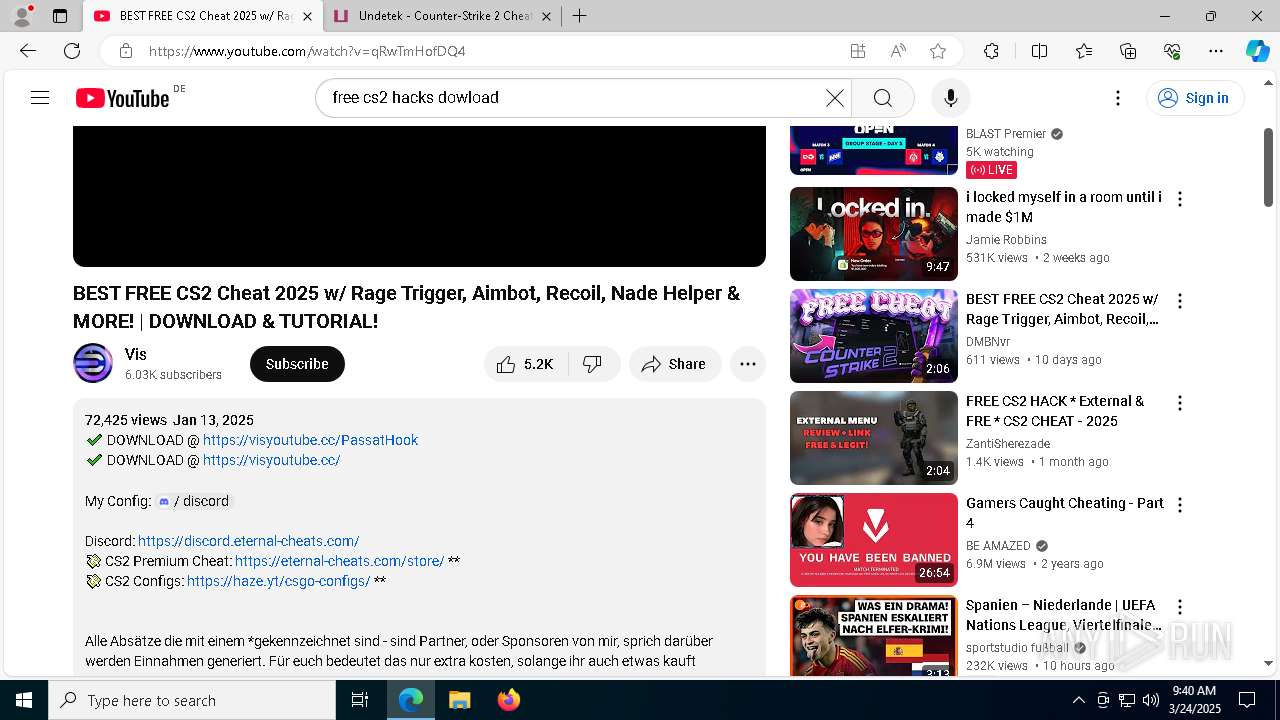Activate Read aloud in address bar
The image size is (1280, 720).
tap(898, 51)
